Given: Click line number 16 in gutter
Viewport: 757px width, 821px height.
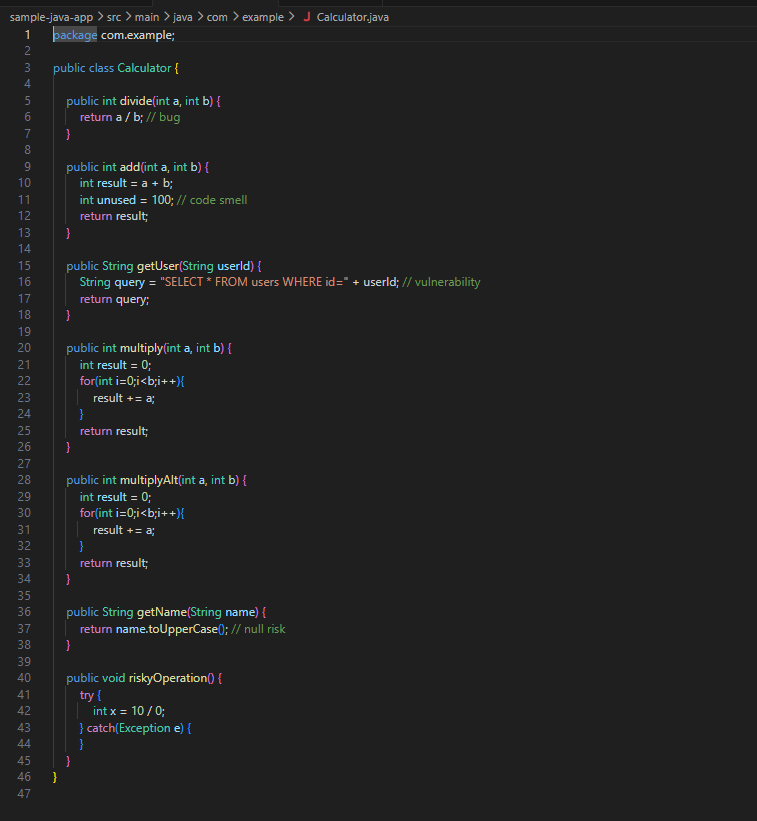Looking at the screenshot, I should pos(24,282).
